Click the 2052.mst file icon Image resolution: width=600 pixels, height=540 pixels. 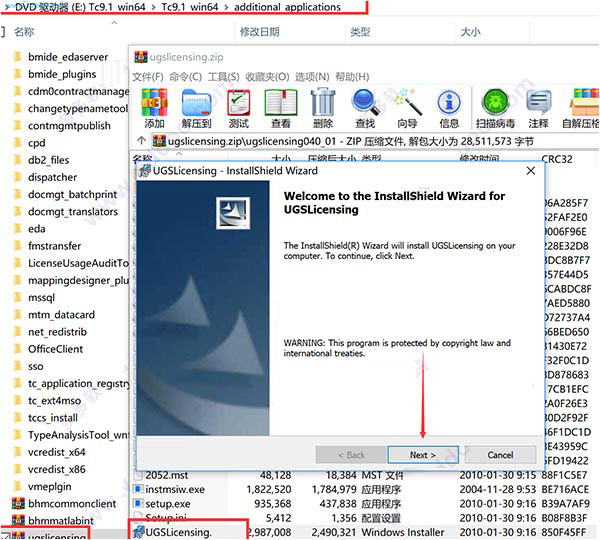pos(138,475)
